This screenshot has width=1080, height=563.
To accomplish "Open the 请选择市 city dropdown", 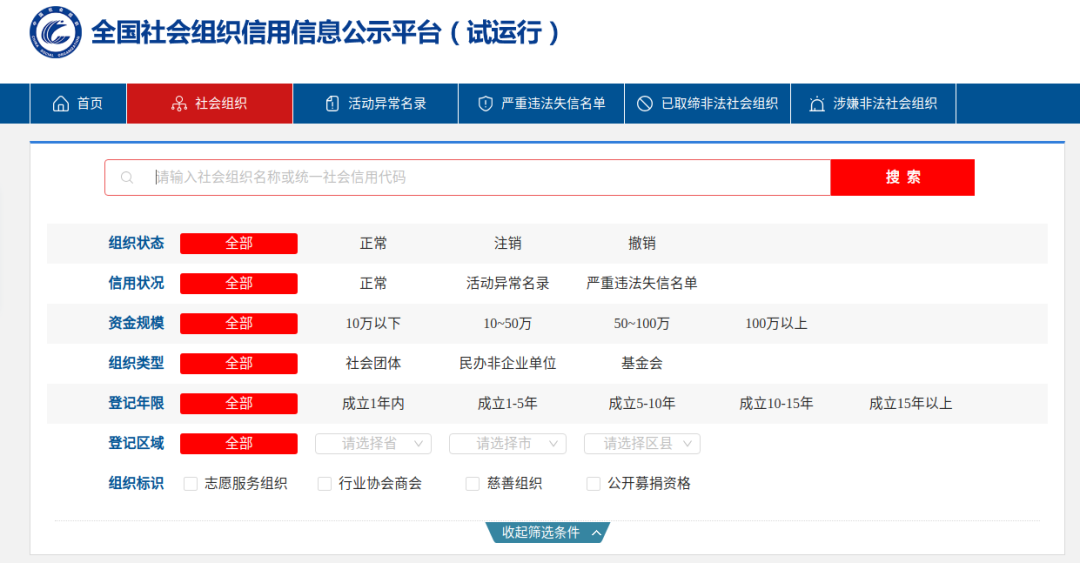I will click(507, 443).
